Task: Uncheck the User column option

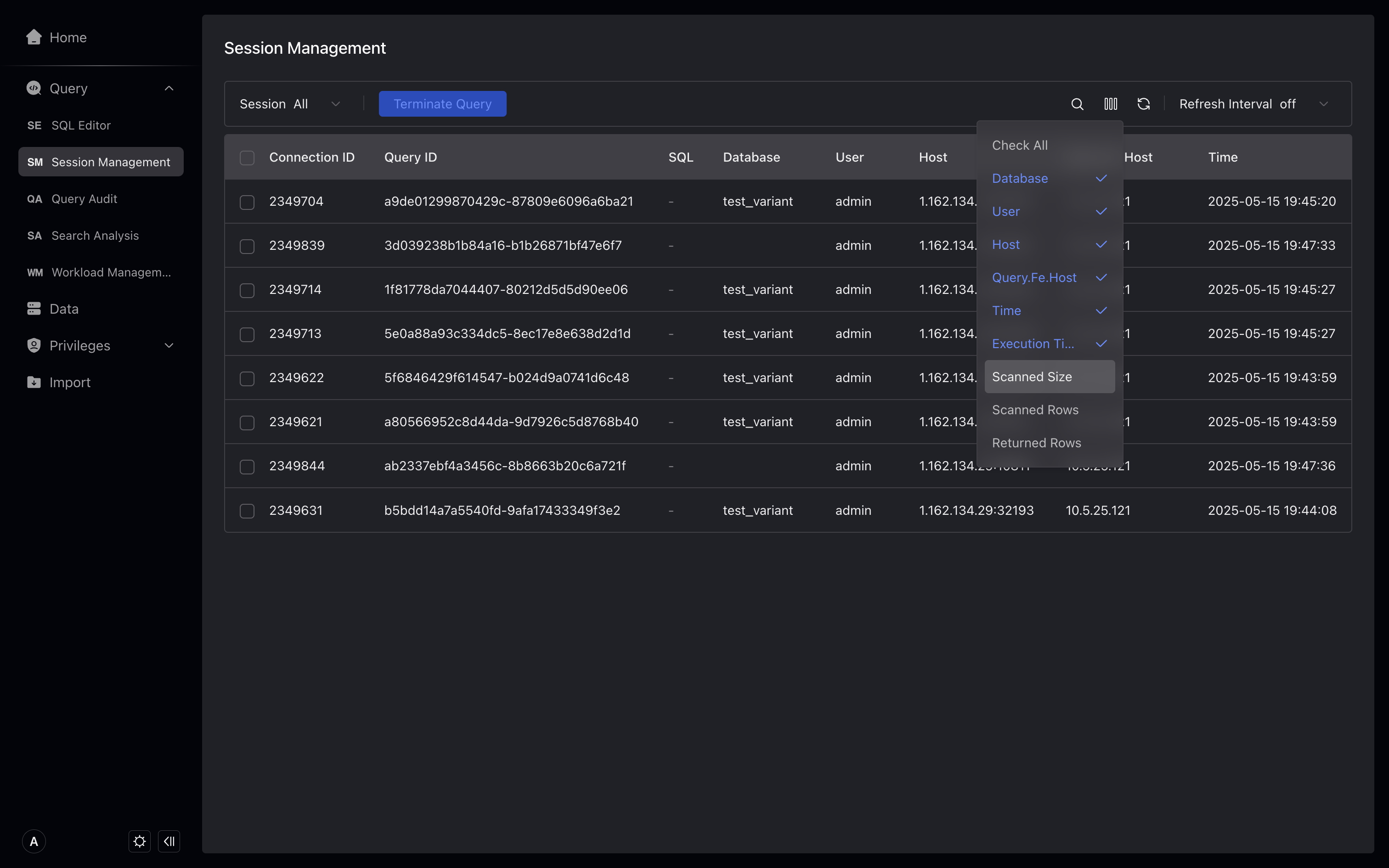Action: tap(1050, 211)
